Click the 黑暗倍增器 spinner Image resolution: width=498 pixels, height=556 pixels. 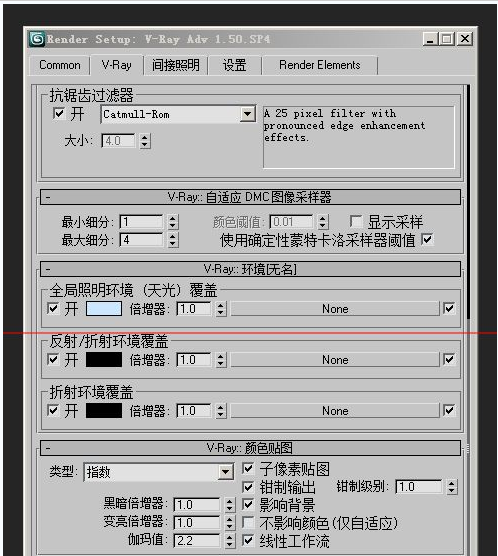[x=229, y=505]
